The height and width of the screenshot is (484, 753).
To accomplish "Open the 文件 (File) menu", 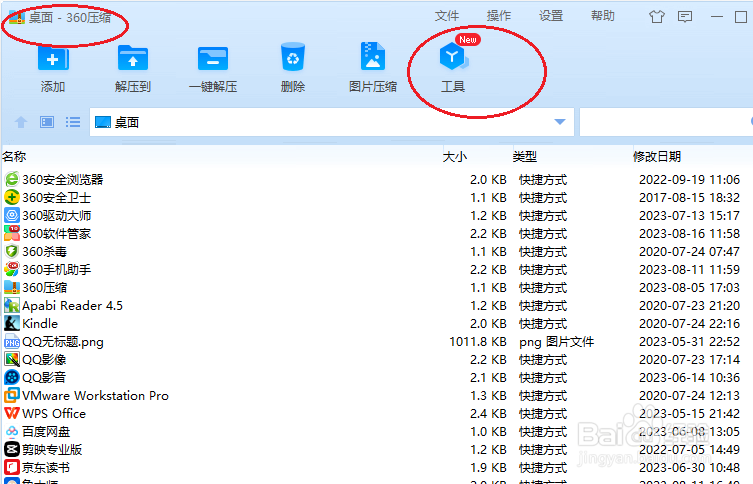I will [x=447, y=16].
